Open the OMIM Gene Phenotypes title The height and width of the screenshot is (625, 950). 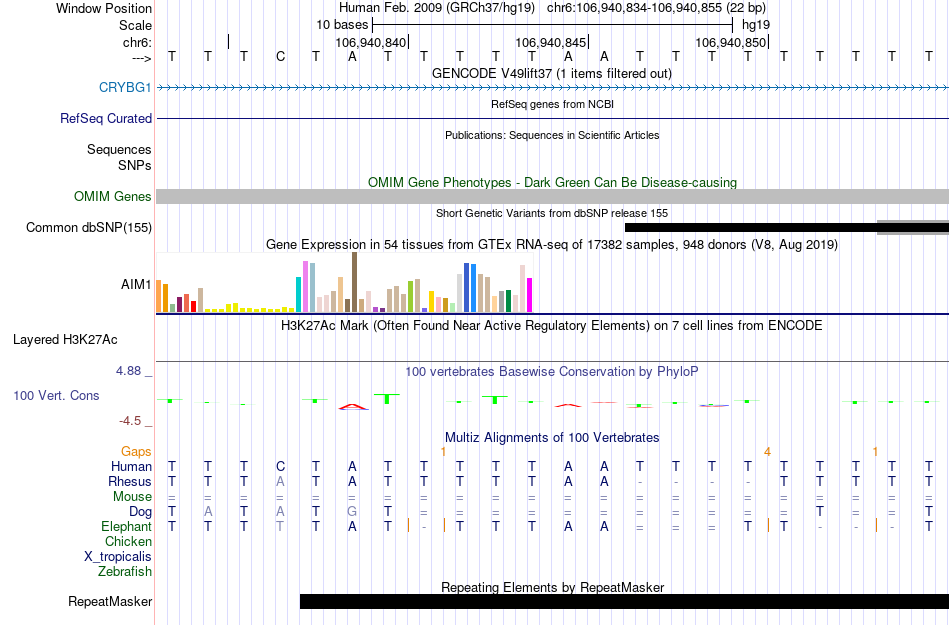(552, 182)
